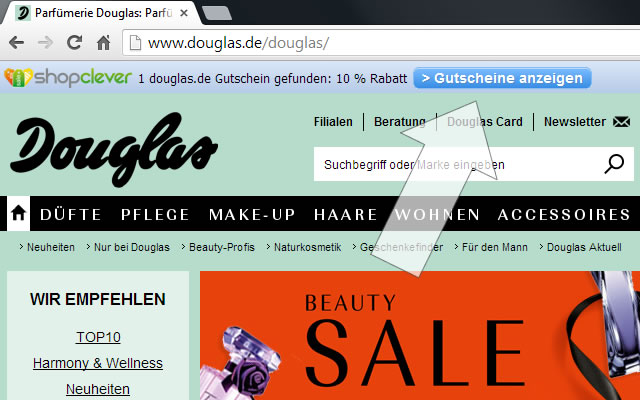Screen dimensions: 640x400
Task: Open the Filialen link
Action: tap(333, 122)
